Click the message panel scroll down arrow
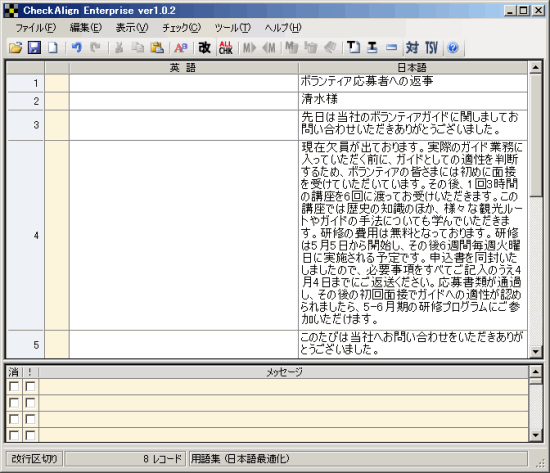The width and height of the screenshot is (550, 473). point(535,435)
